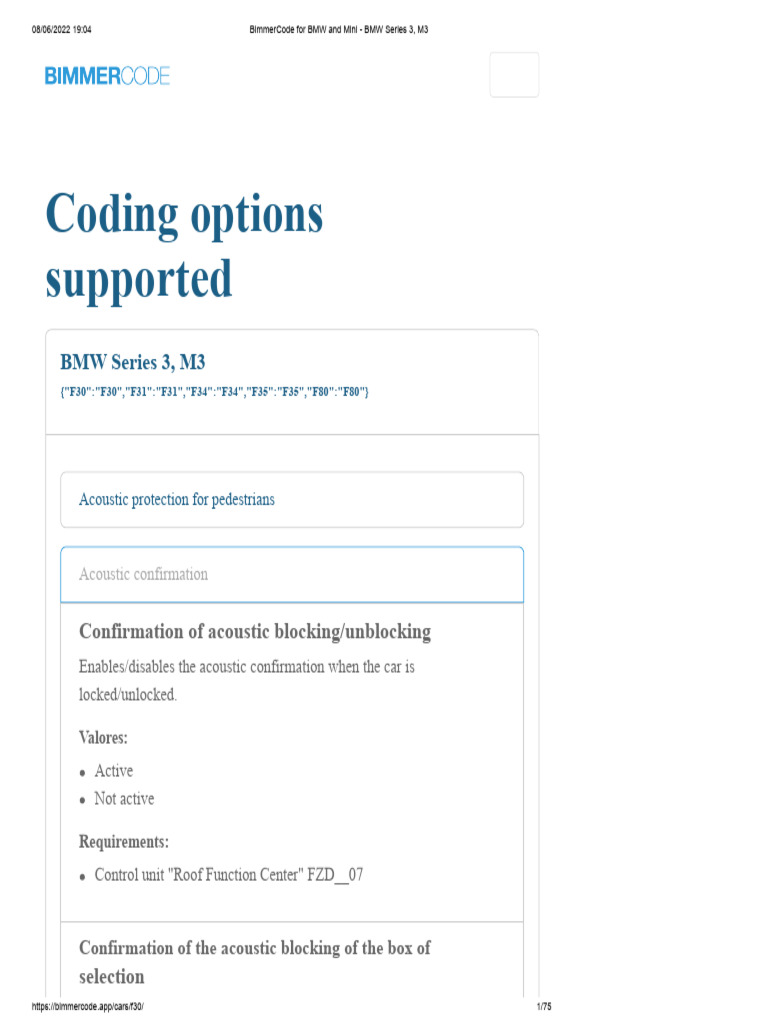The image size is (768, 1024).
Task: Click the Coding options supported heading
Action: pos(184,246)
